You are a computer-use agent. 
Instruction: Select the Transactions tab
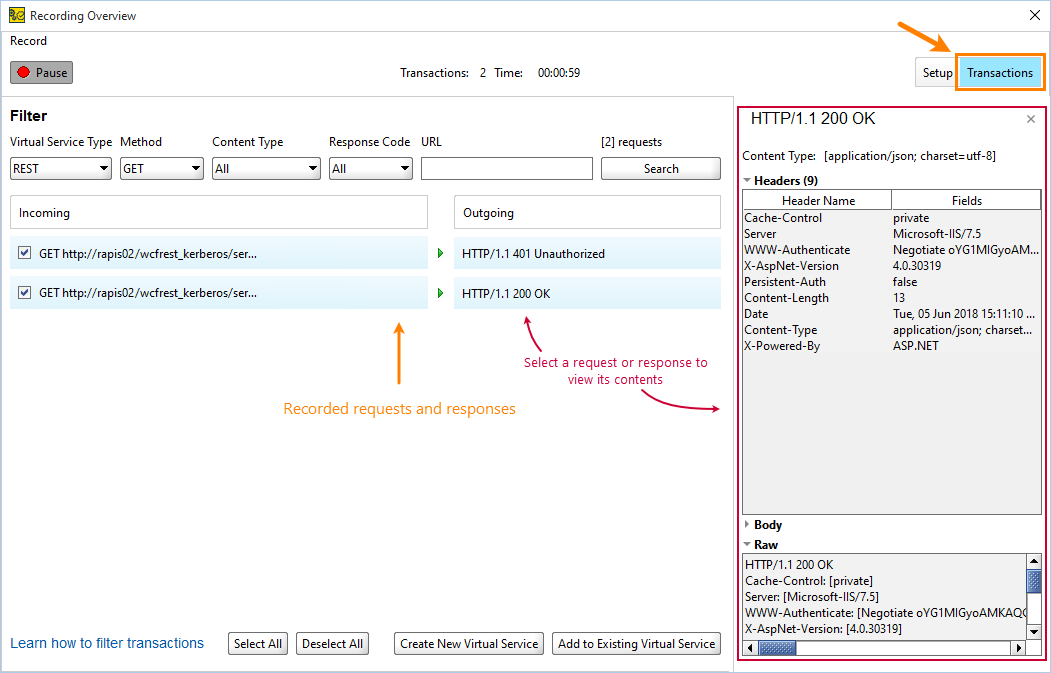tap(999, 72)
